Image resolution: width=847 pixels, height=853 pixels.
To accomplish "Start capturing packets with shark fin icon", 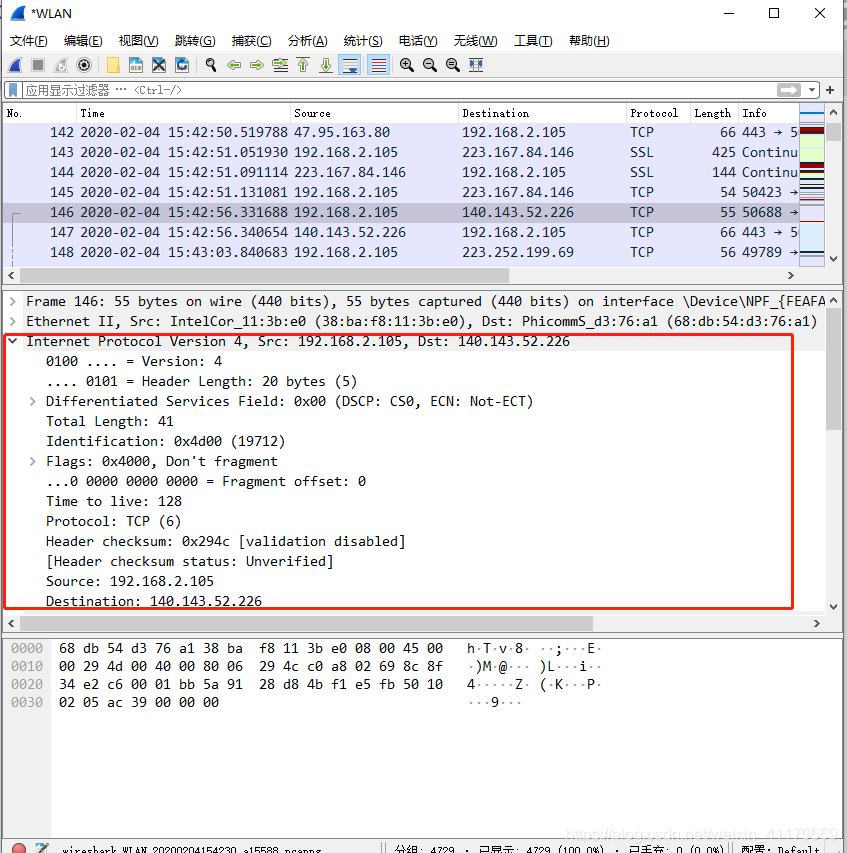I will click(x=15, y=65).
